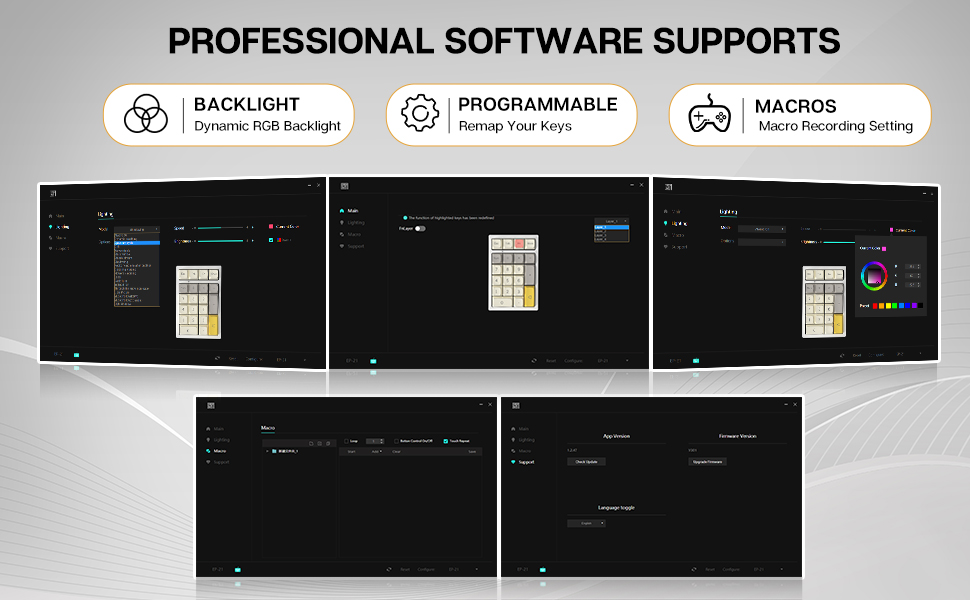Screen dimensions: 970x600
Task: Uncheck the Touch Repeat checkbox
Action: coord(445,441)
